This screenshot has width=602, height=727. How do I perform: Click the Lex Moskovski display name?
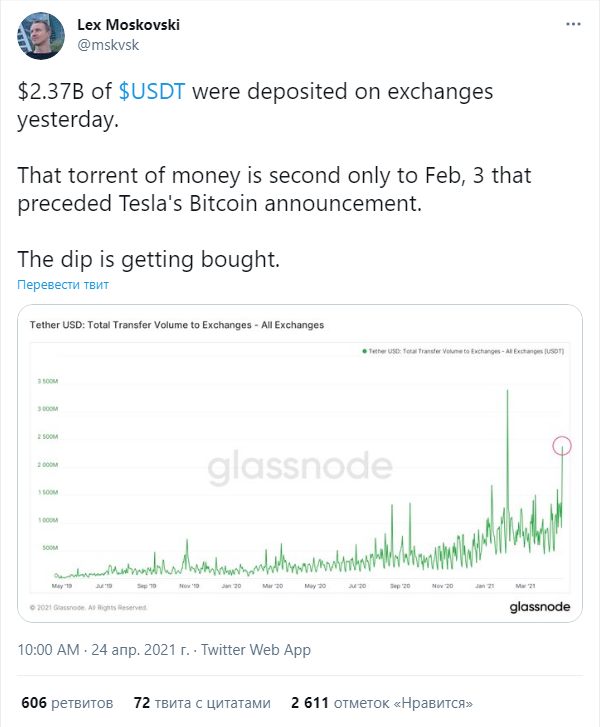(128, 25)
